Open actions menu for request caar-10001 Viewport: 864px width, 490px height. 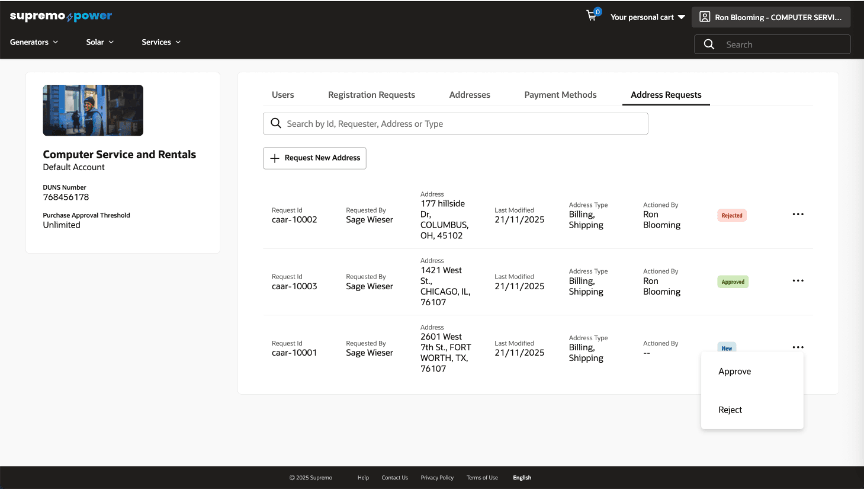coord(798,347)
